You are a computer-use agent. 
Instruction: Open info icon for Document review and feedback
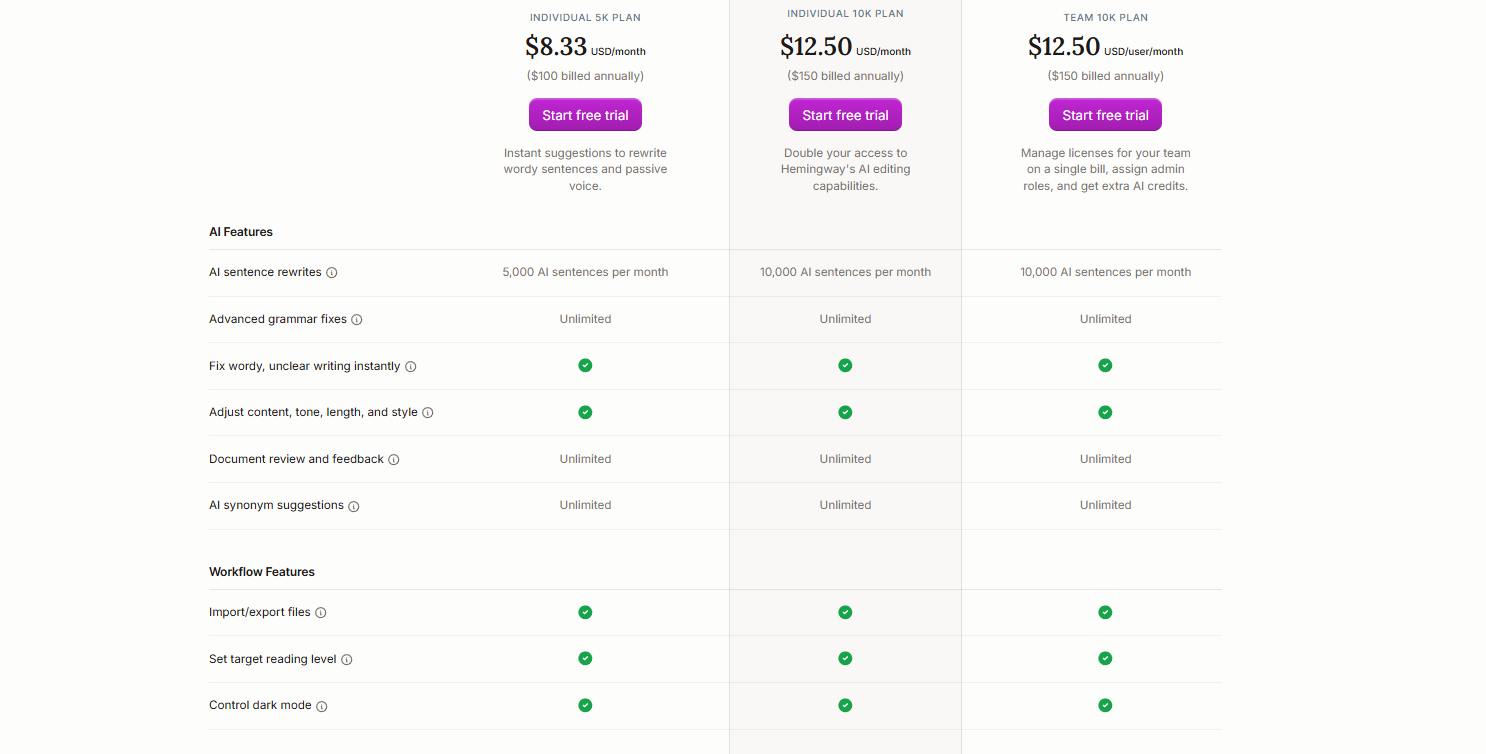pyautogui.click(x=394, y=460)
